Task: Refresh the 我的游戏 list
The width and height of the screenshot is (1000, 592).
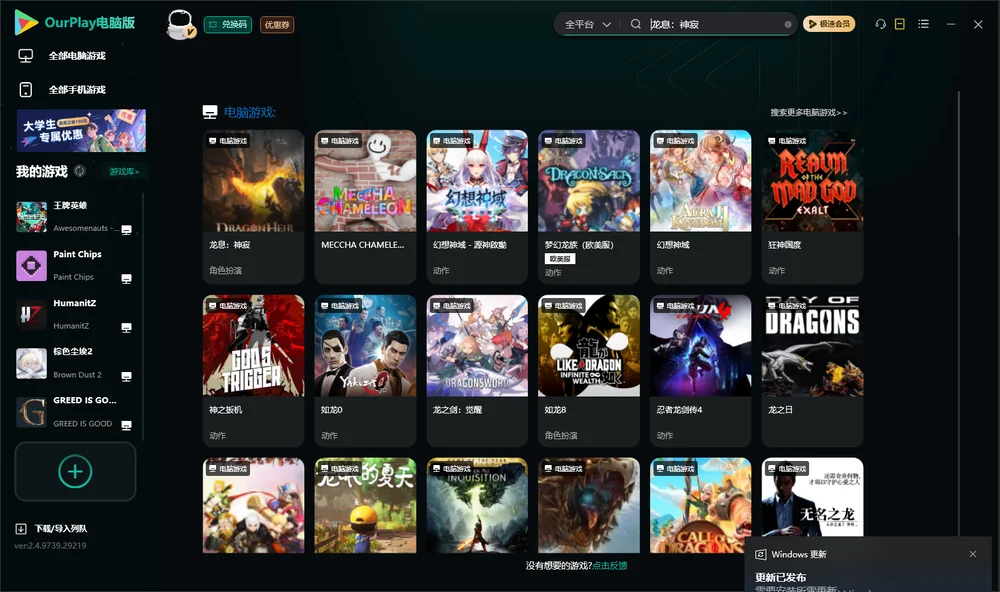Action: coord(80,171)
